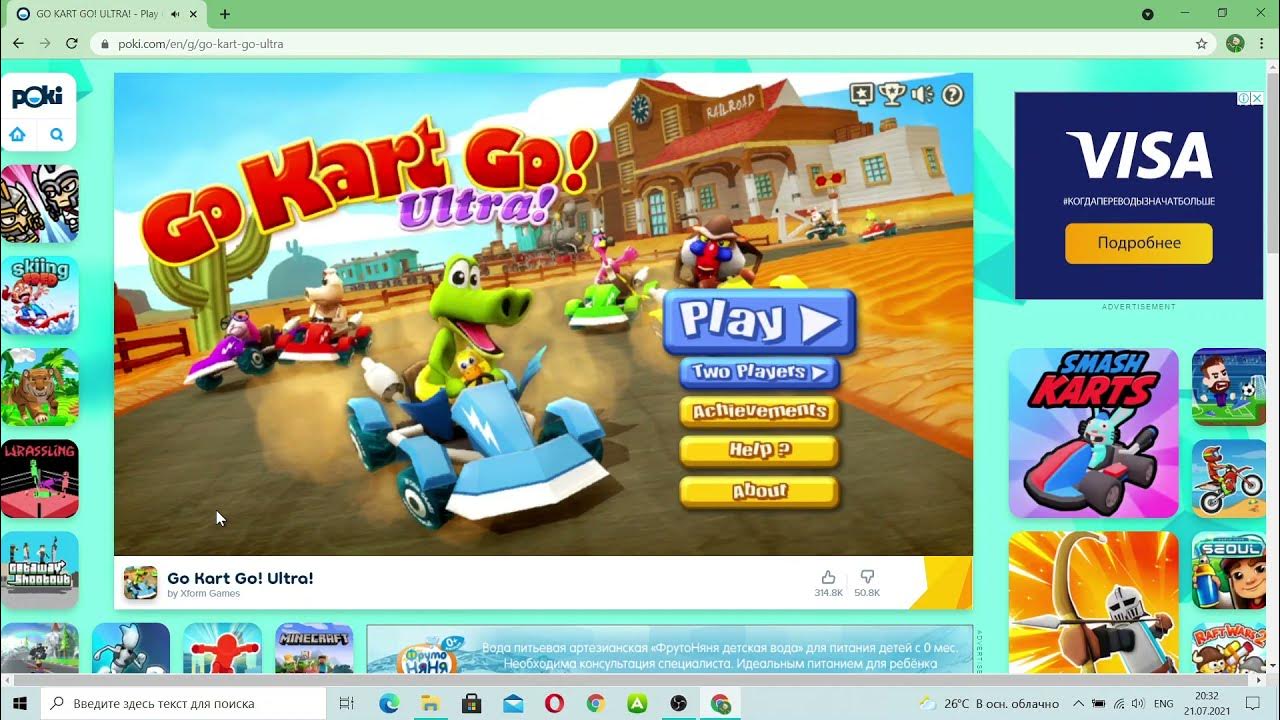Screen dimensions: 1280x720
Task: Close the Go Kart Go tab
Action: (195, 14)
